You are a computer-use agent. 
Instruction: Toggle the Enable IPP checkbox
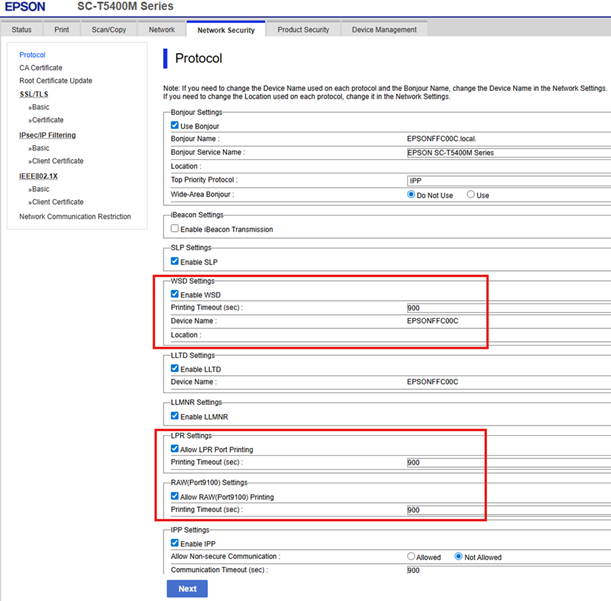[x=175, y=543]
